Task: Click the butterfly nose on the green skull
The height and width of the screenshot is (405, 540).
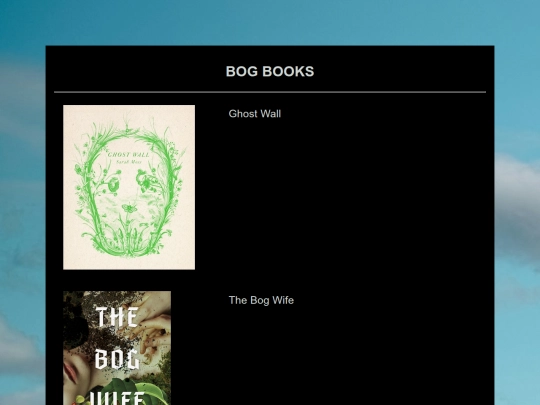Action: coord(129,208)
